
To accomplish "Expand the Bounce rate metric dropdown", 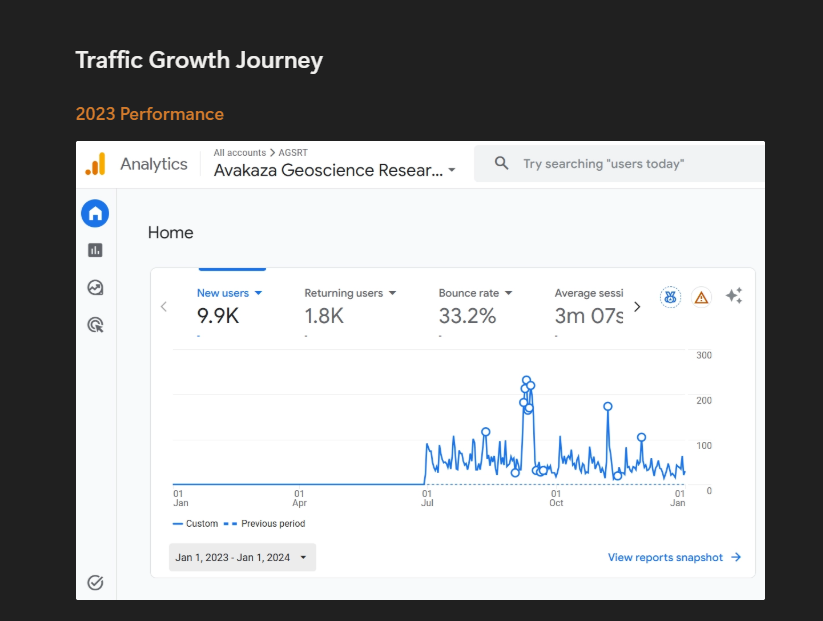I will point(508,293).
